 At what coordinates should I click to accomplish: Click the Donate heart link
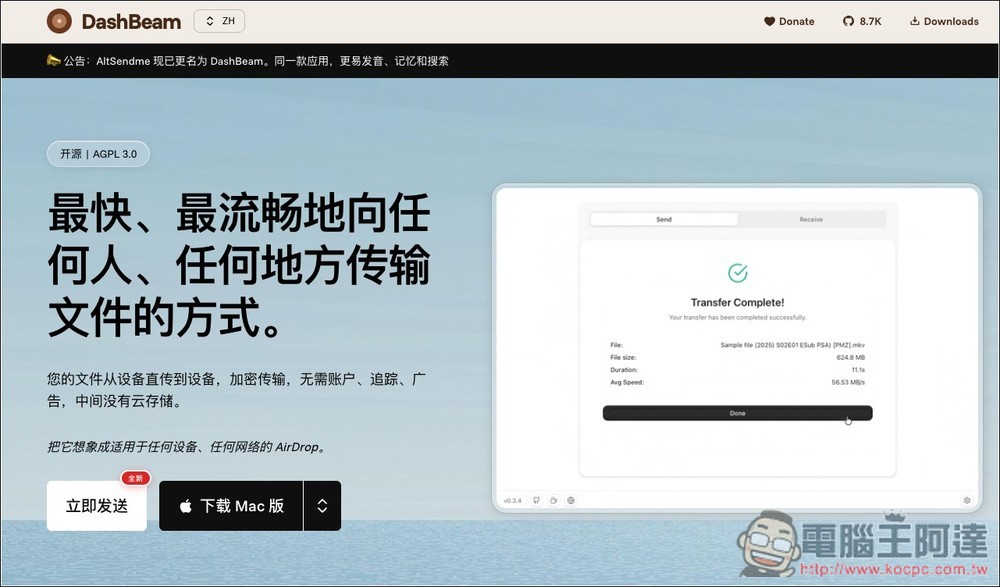tap(789, 21)
